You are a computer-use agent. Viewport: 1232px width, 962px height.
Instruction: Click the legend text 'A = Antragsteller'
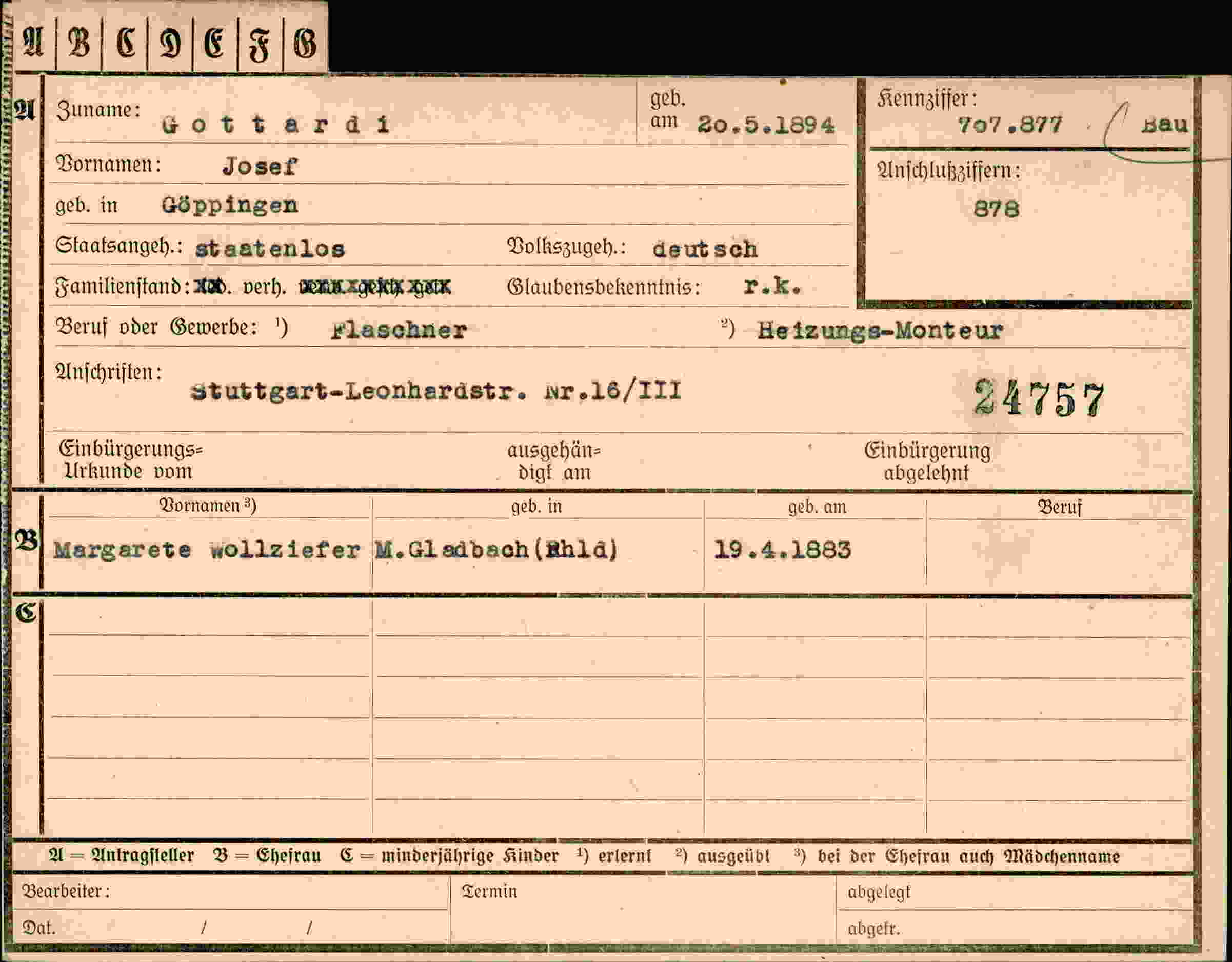[x=121, y=856]
